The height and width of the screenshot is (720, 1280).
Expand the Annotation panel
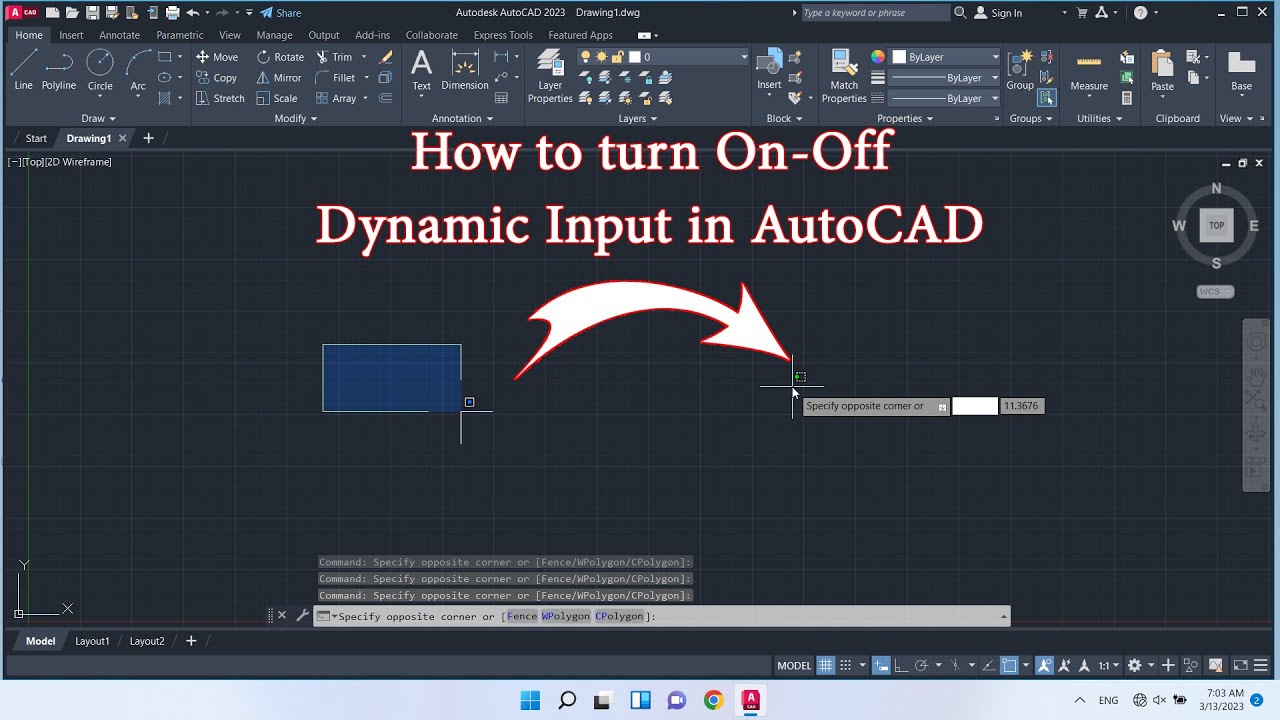point(462,118)
